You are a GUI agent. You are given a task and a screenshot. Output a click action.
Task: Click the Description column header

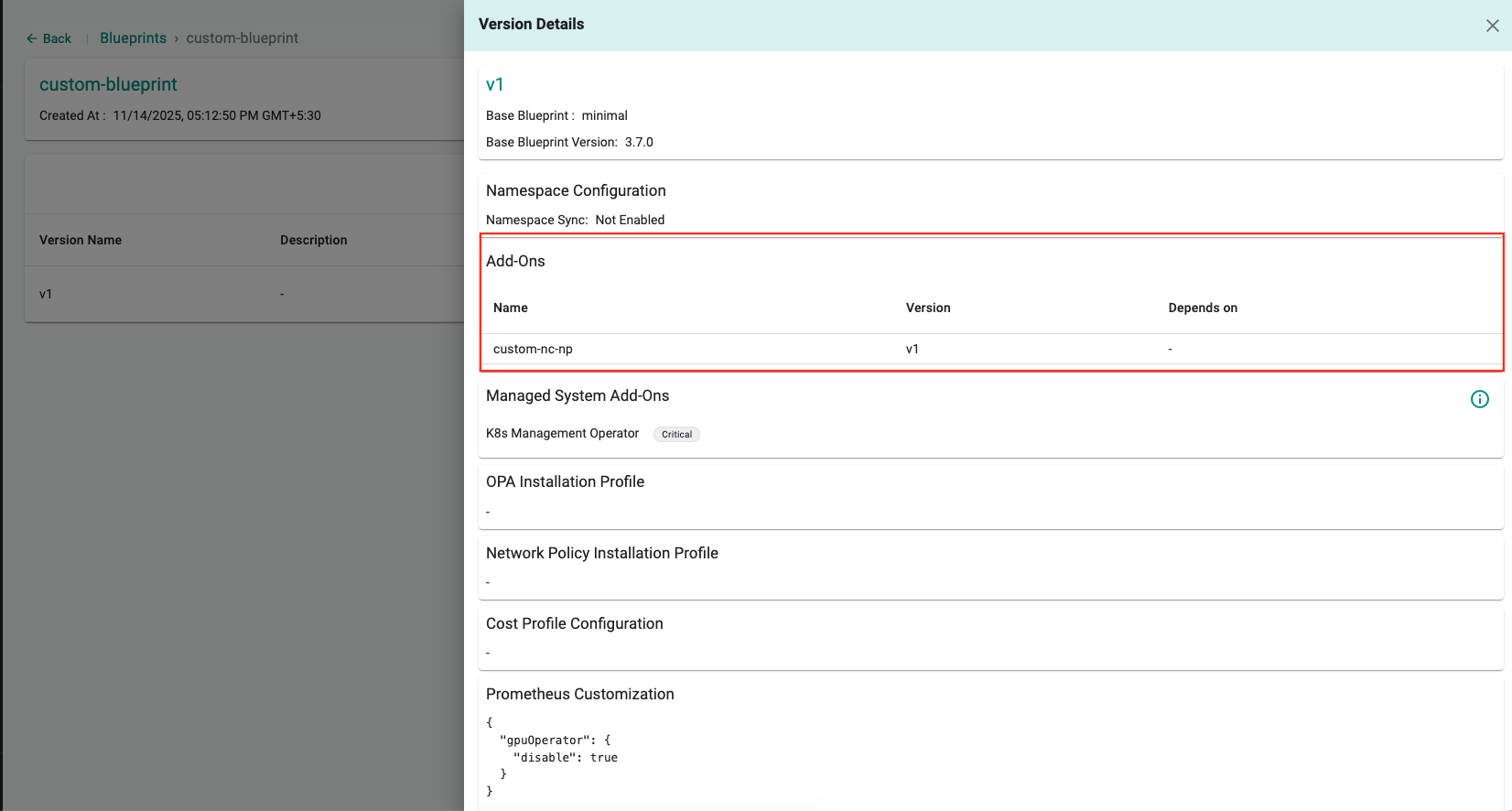tap(313, 240)
